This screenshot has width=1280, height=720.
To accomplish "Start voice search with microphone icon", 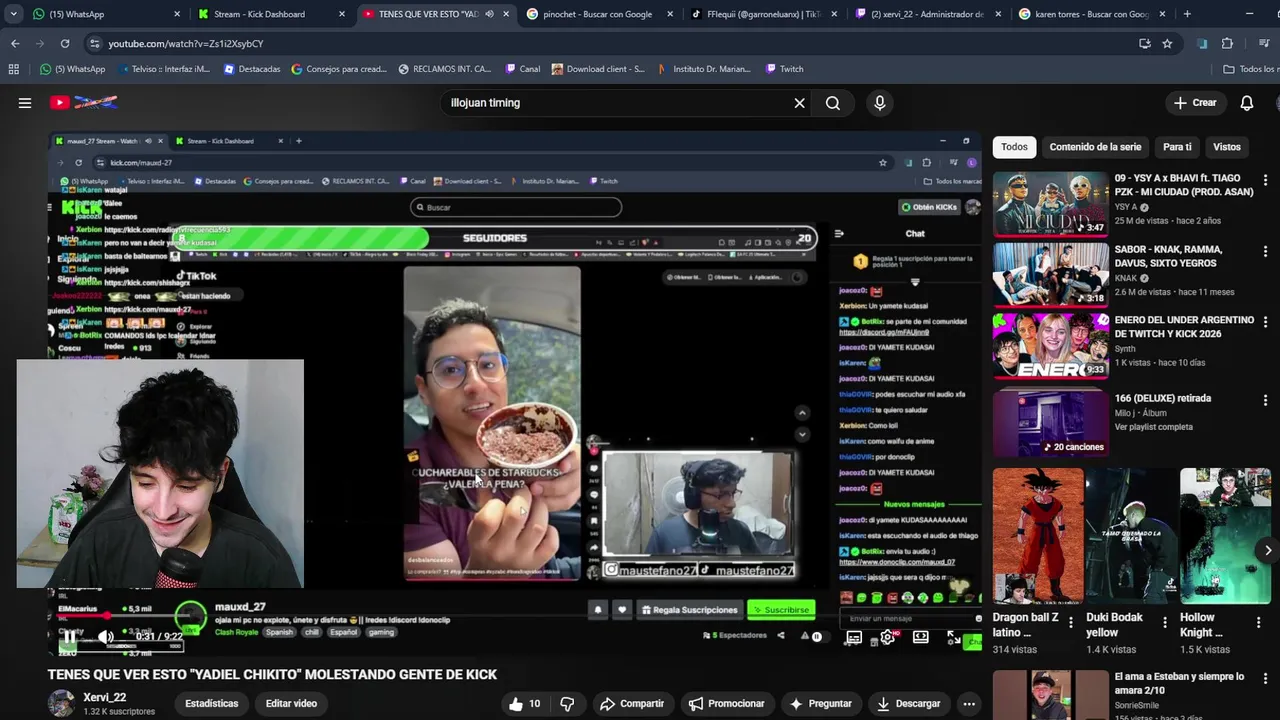I will tap(880, 103).
